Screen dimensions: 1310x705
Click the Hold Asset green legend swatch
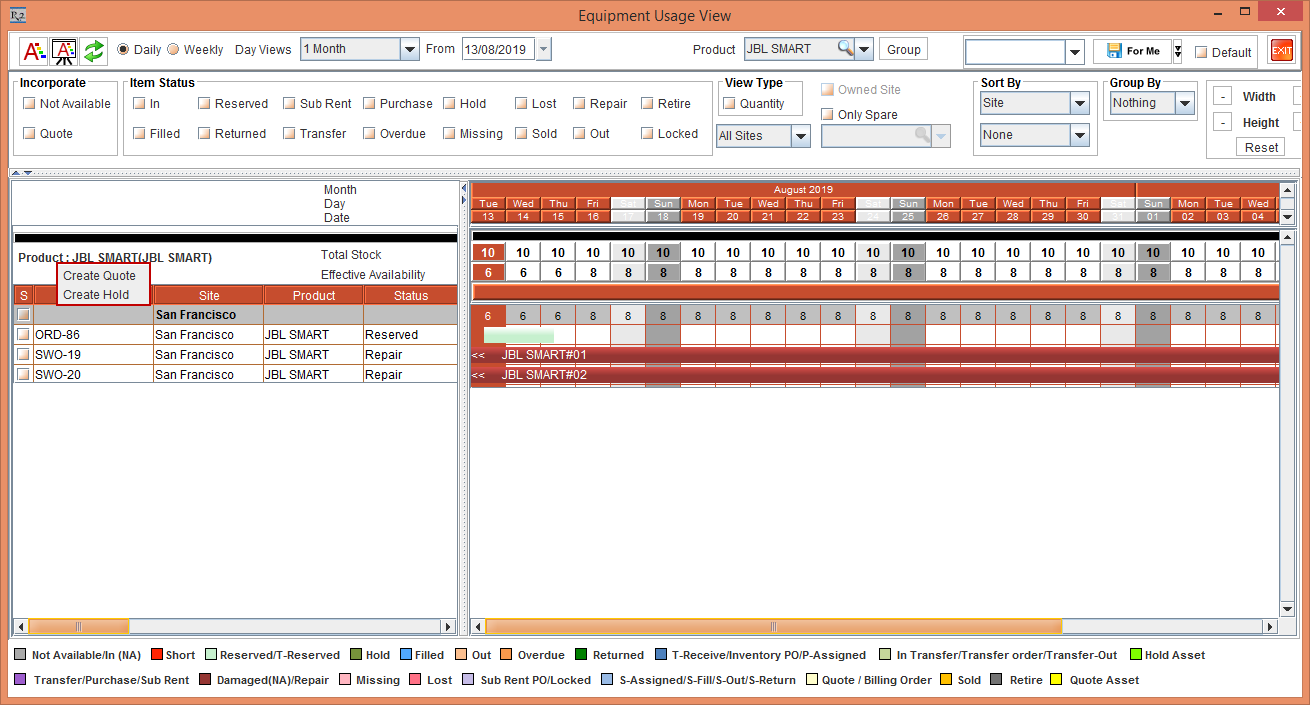(x=1135, y=655)
